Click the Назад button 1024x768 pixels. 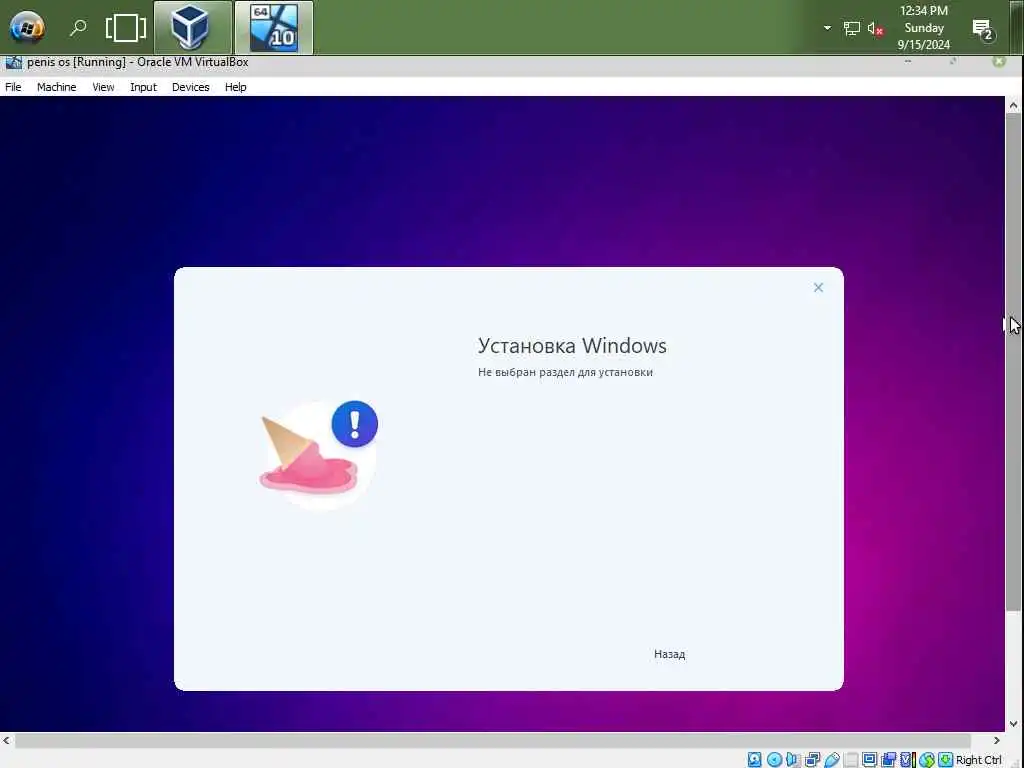[669, 654]
